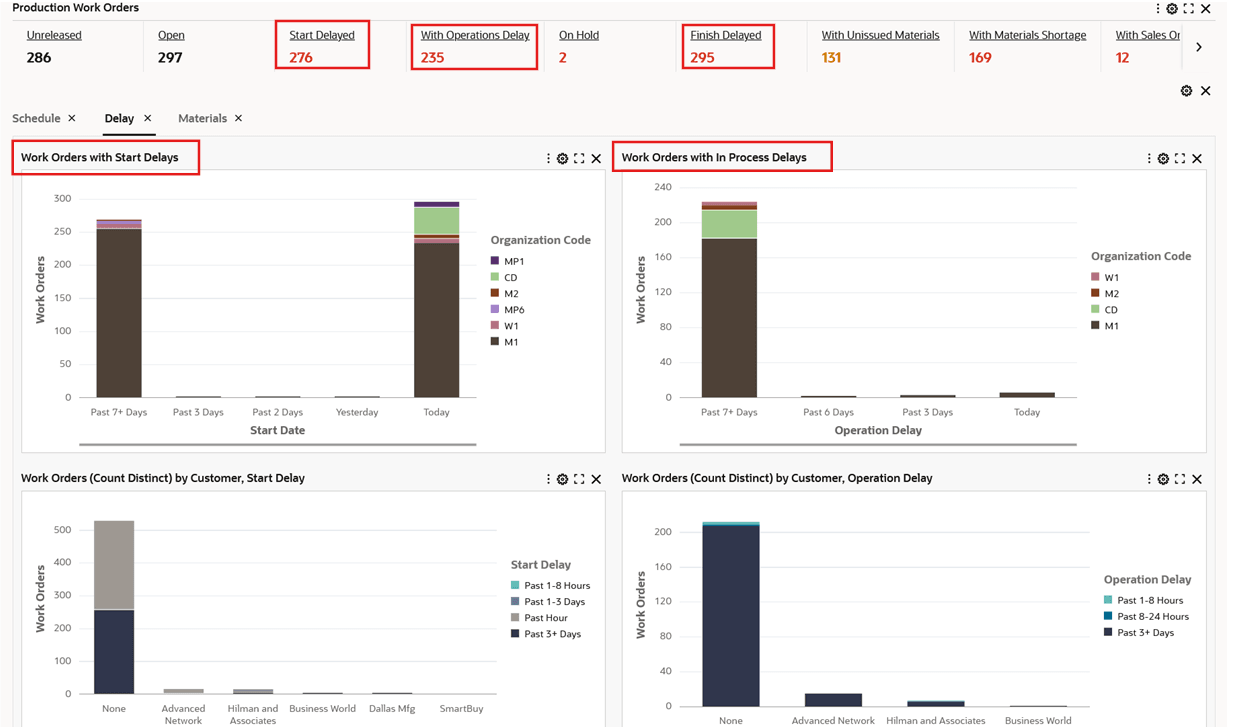Open settings gear above the tab row
This screenshot has height=727, width=1238.
1186,91
